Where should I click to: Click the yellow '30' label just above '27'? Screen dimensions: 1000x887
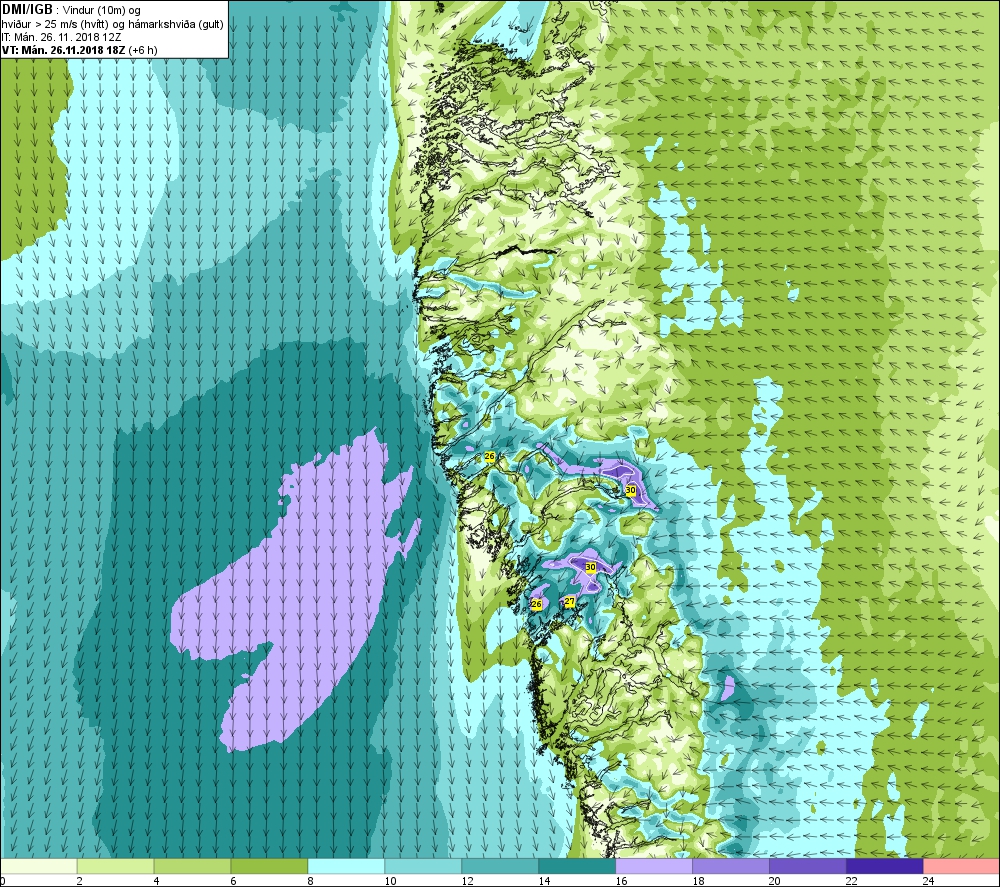coord(591,567)
